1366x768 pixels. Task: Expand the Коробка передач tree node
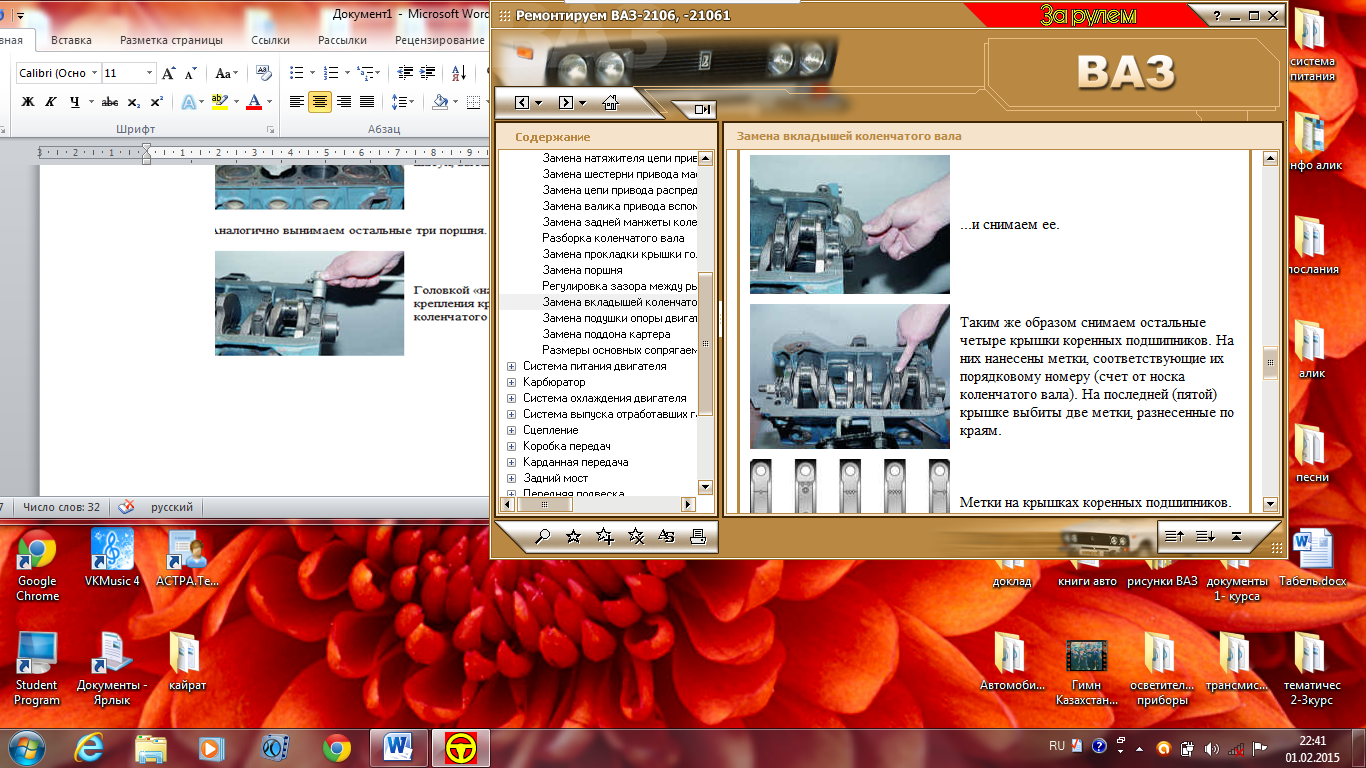(x=512, y=446)
